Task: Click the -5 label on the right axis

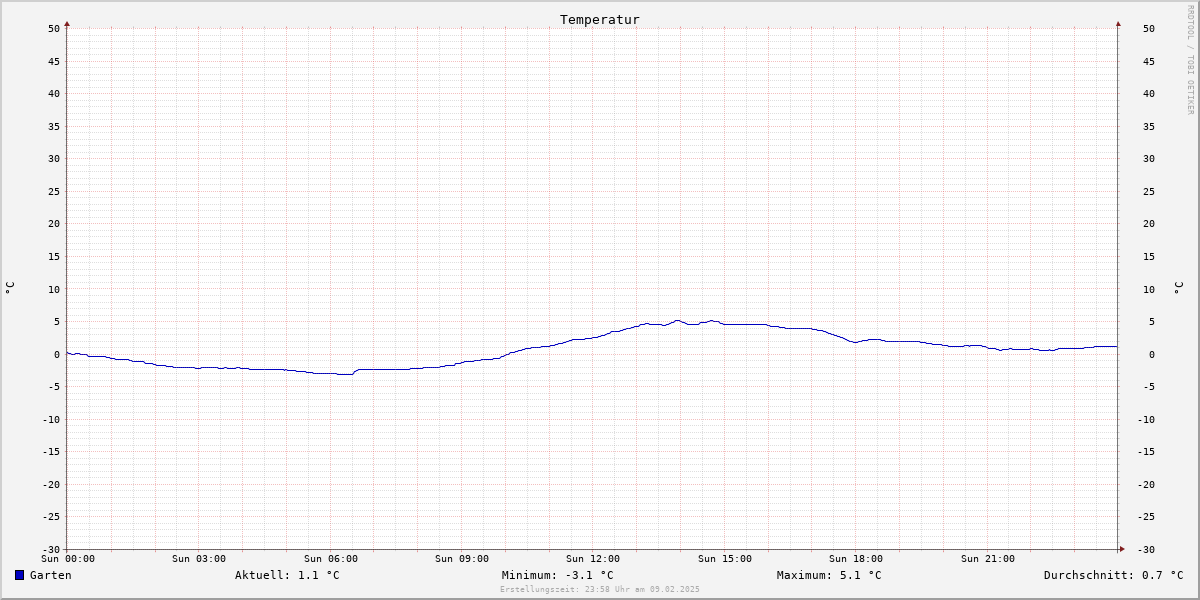Action: tap(1147, 386)
